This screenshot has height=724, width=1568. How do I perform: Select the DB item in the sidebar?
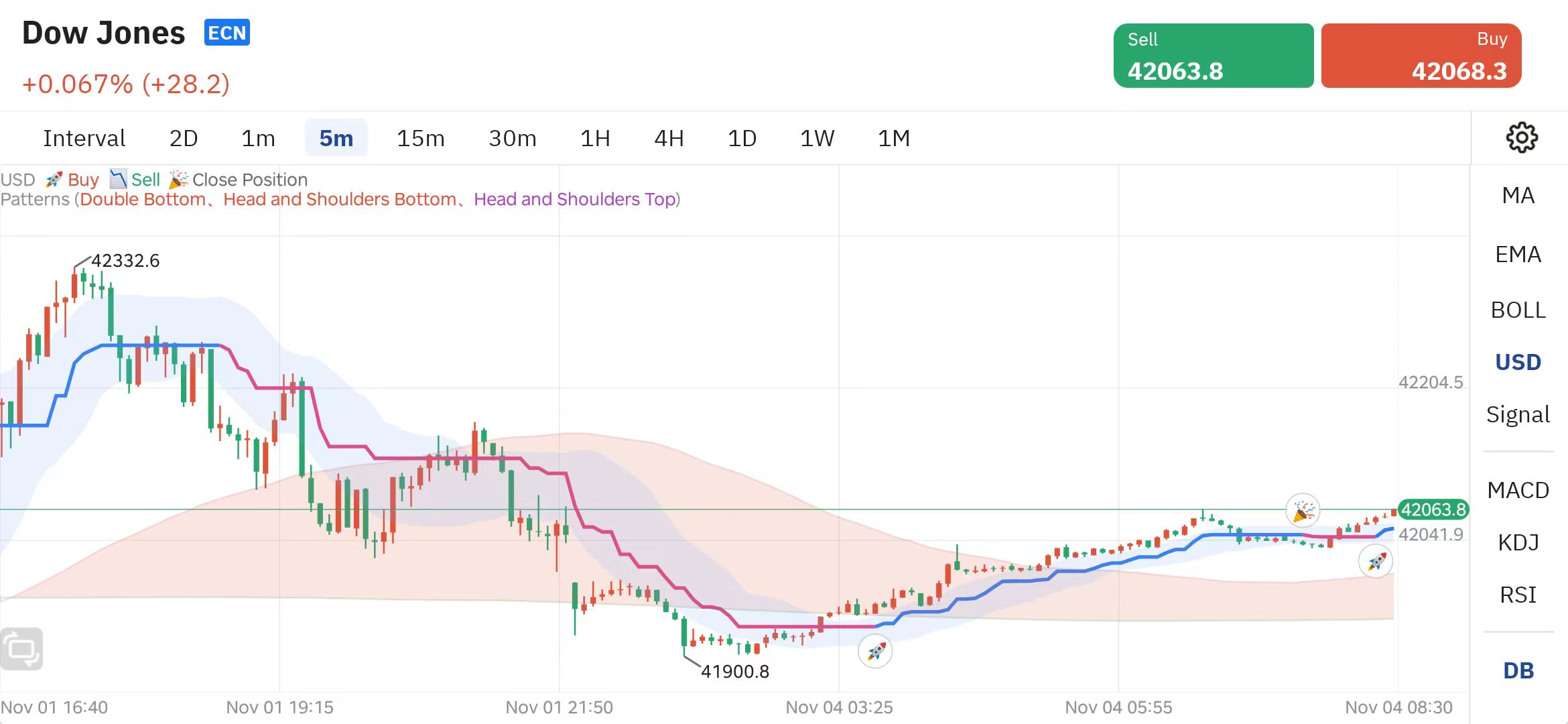point(1518,670)
